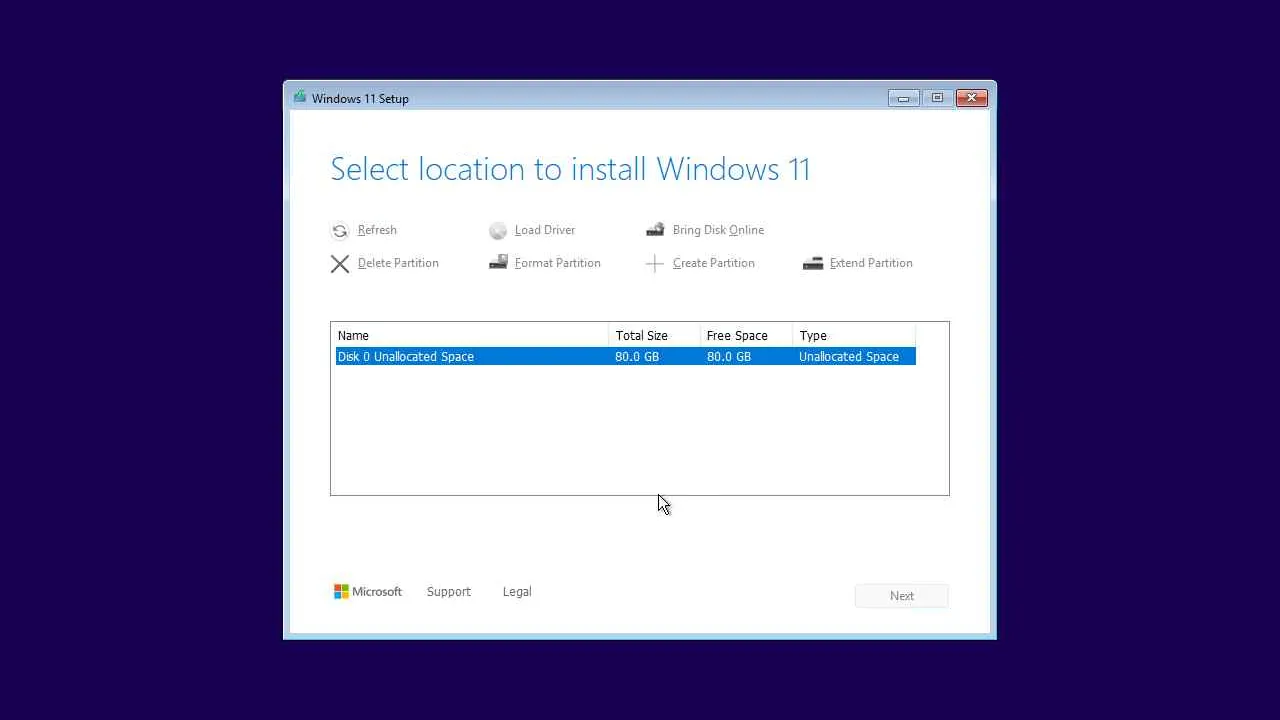
Task: Click the Name column header
Action: pos(472,335)
